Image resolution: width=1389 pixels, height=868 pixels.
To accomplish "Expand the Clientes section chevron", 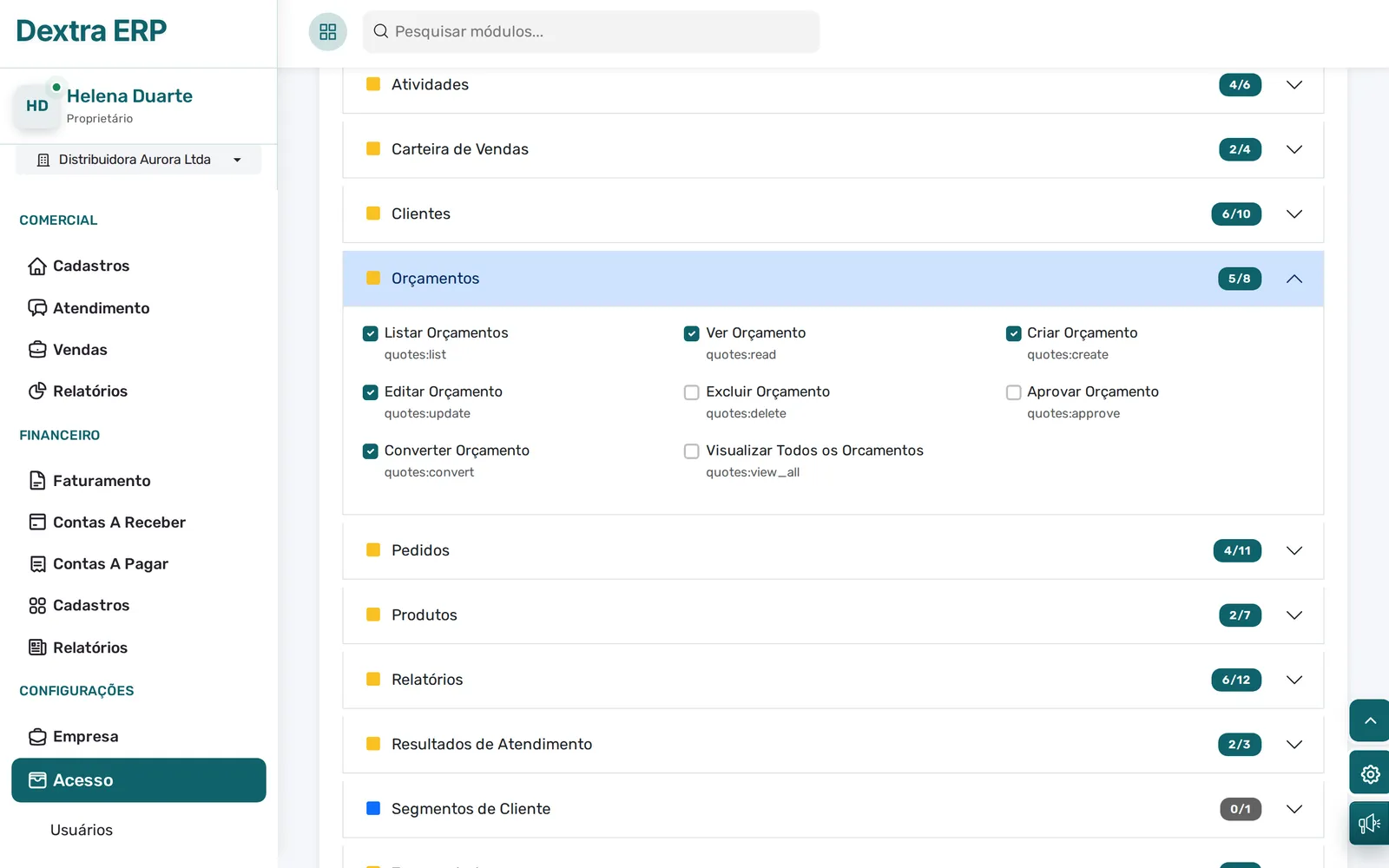I will click(1294, 214).
